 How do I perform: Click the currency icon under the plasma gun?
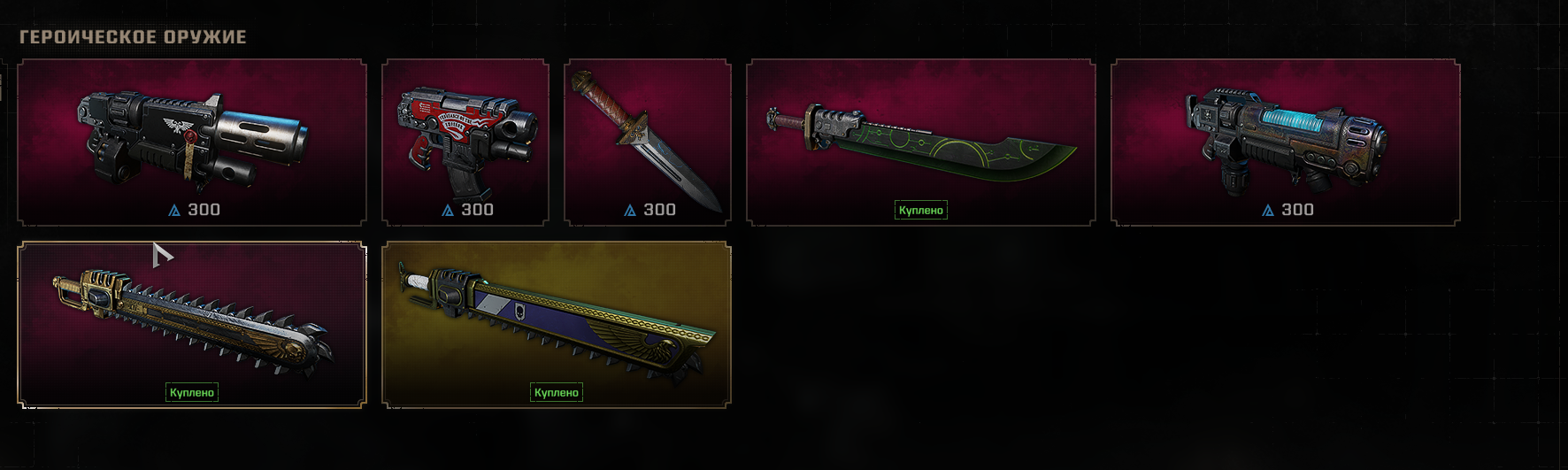click(1268, 211)
